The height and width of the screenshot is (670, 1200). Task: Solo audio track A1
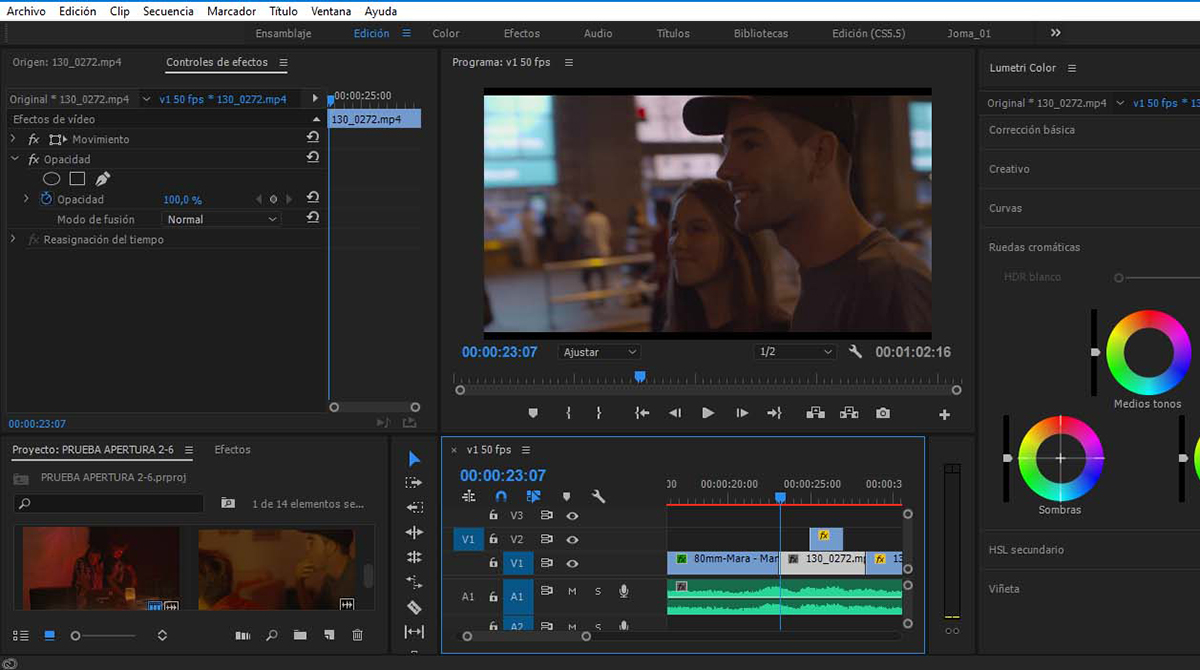[x=598, y=592]
